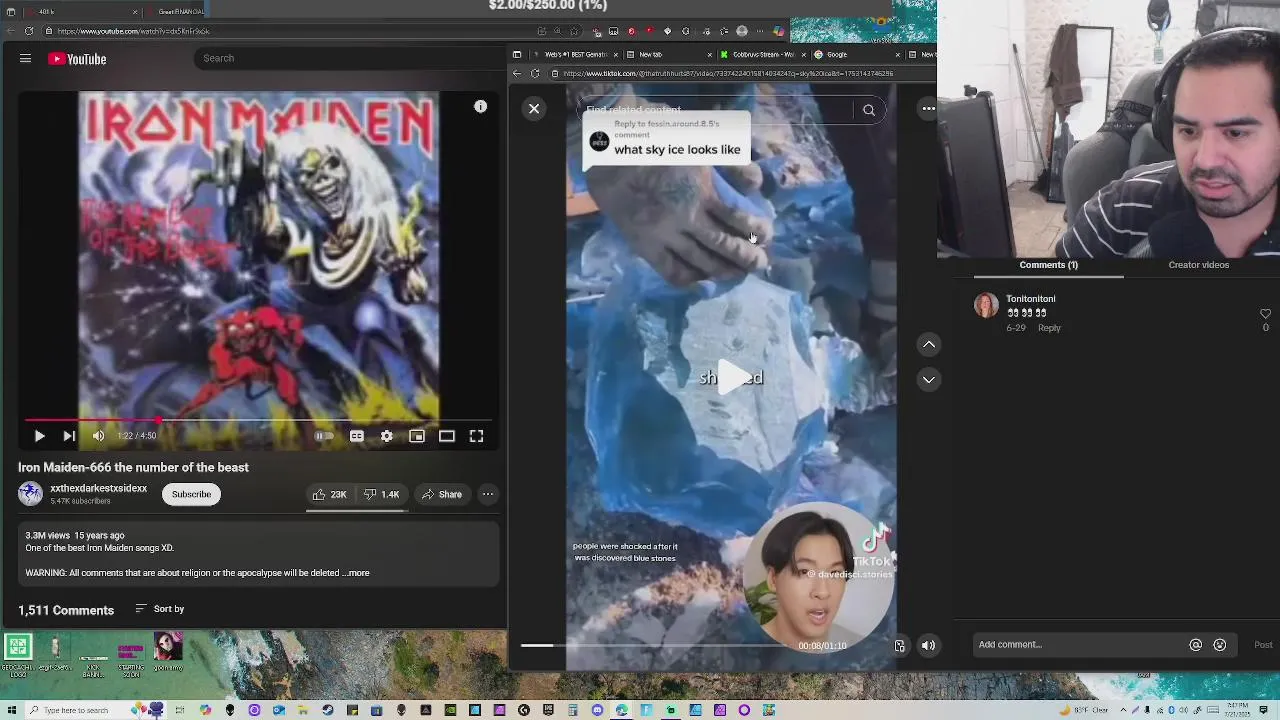Dislike the video with 1.4K dislikes
This screenshot has width=1280, height=720.
pyautogui.click(x=381, y=494)
